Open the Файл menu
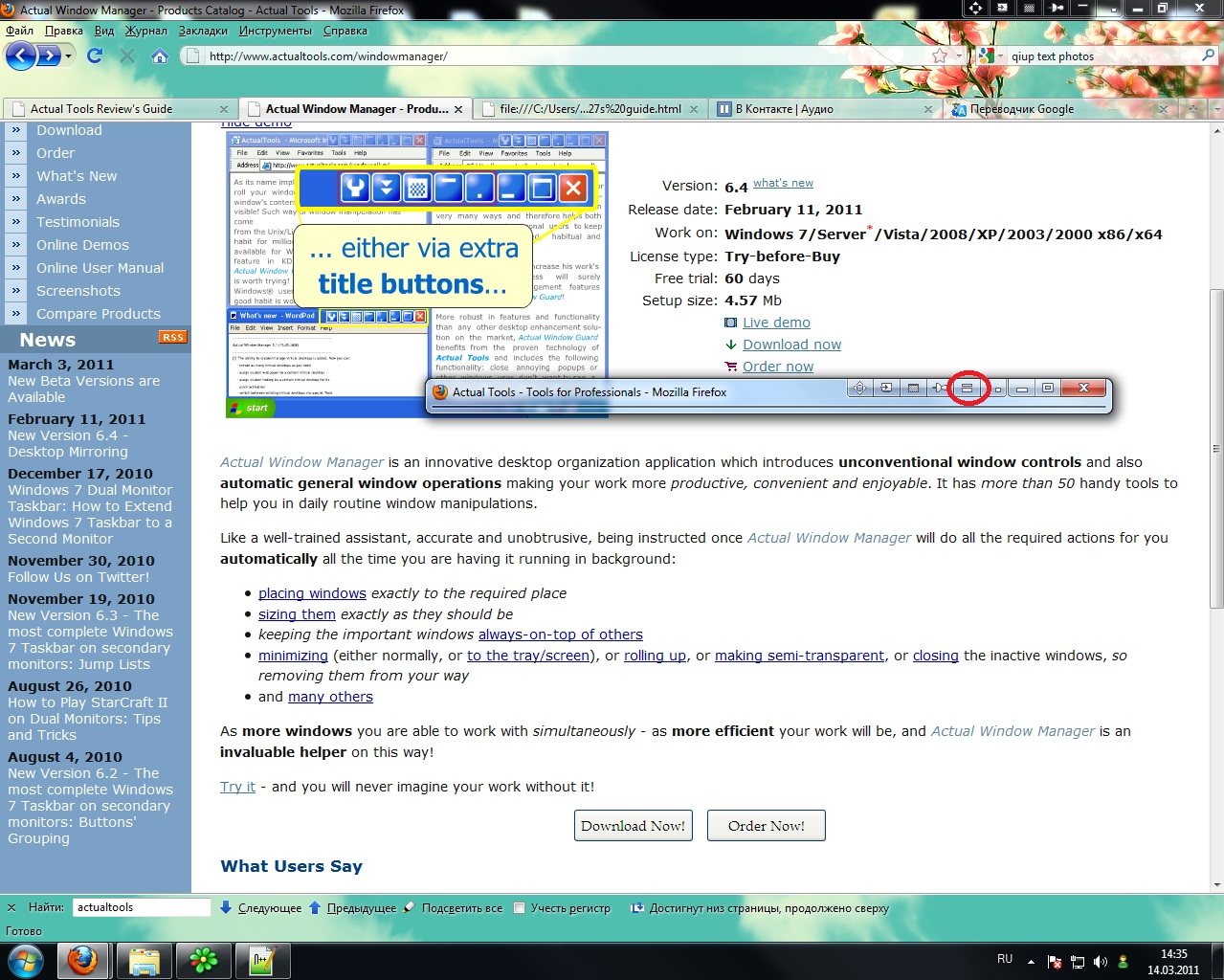 tap(19, 31)
